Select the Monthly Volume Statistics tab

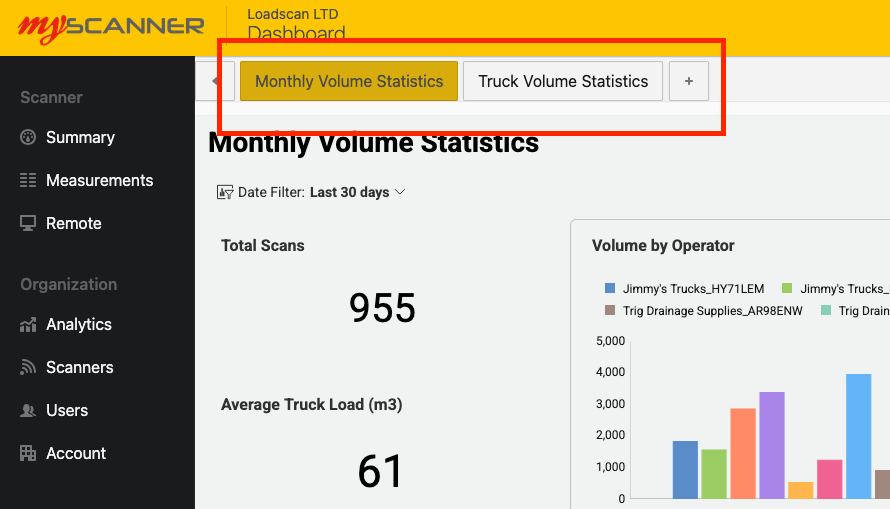tap(349, 81)
